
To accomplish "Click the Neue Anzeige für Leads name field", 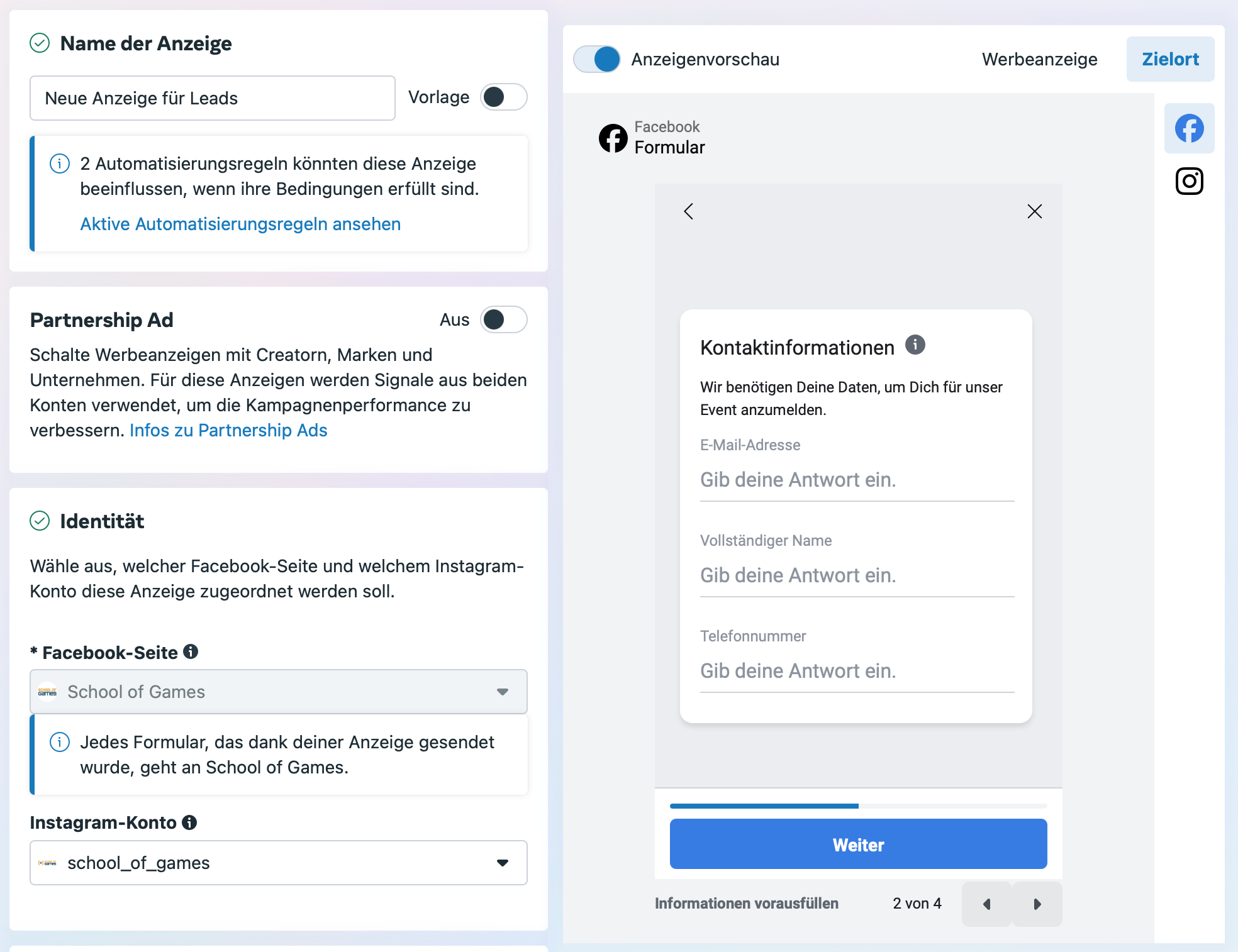I will tap(213, 98).
